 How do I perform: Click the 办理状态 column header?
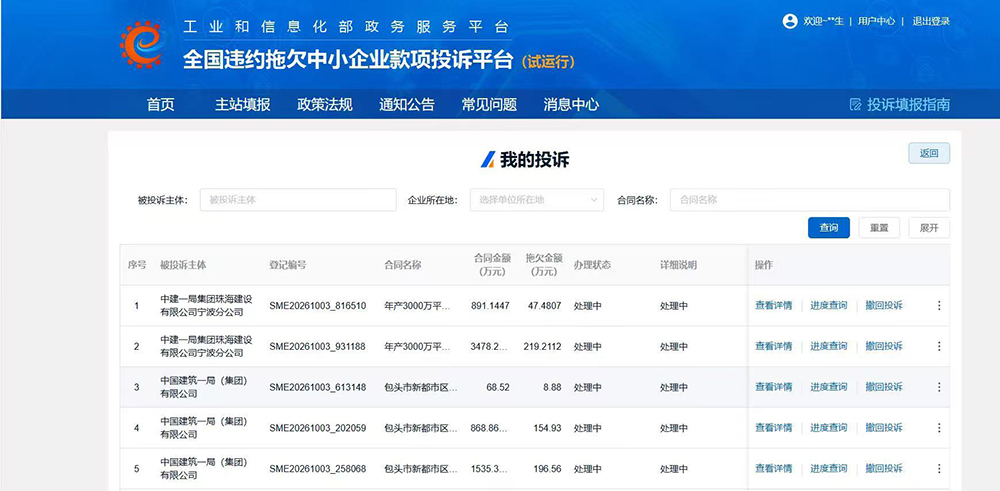(592, 265)
